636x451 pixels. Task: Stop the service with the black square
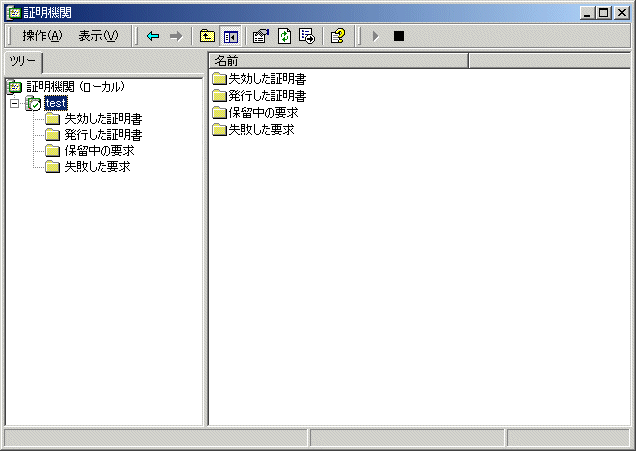(399, 37)
